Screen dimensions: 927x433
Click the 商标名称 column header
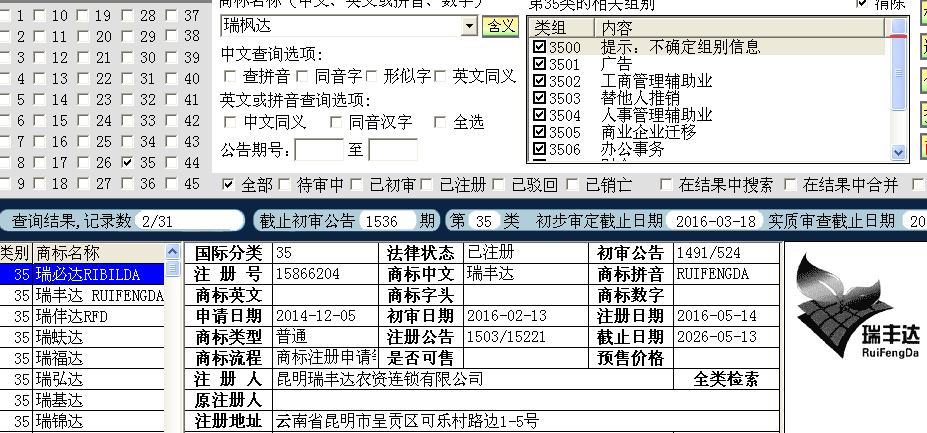[98, 253]
